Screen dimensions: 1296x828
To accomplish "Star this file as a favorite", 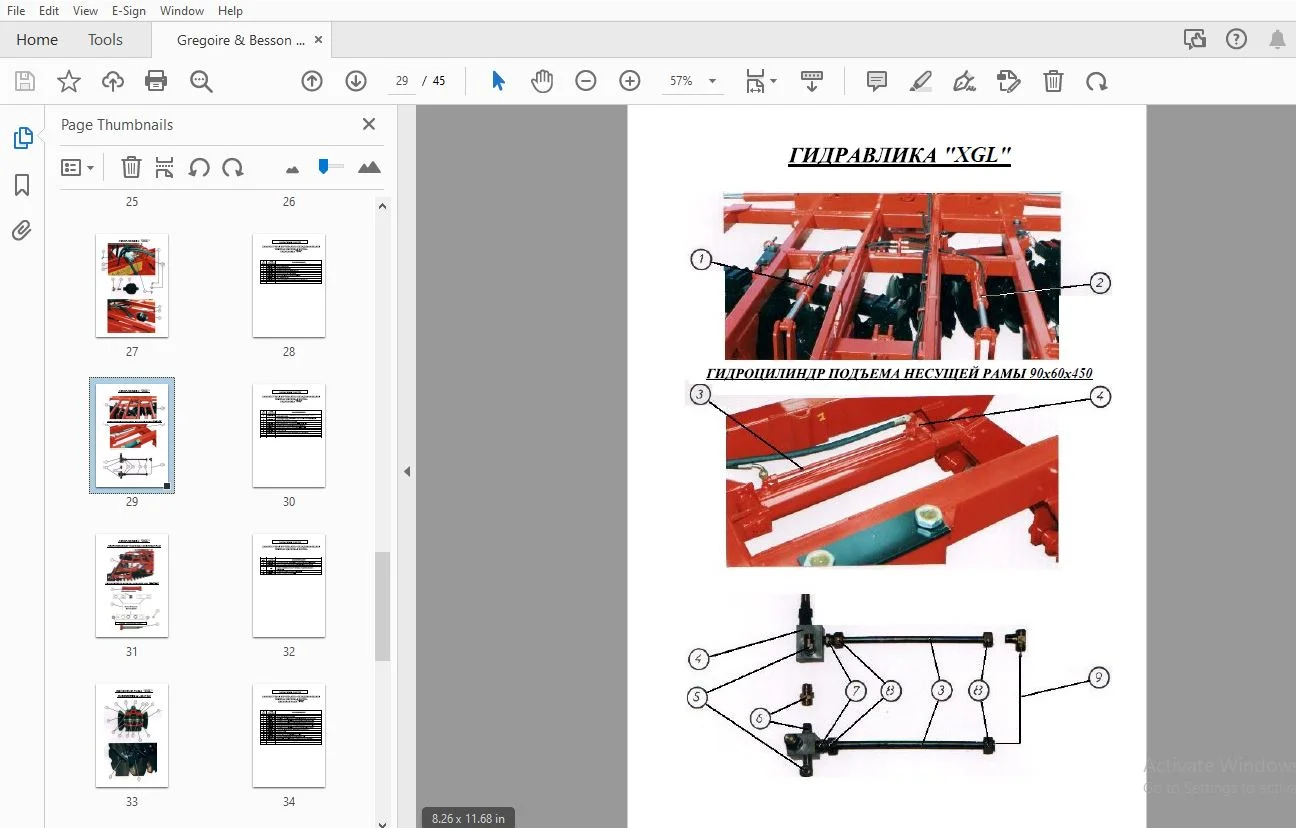I will tap(69, 82).
